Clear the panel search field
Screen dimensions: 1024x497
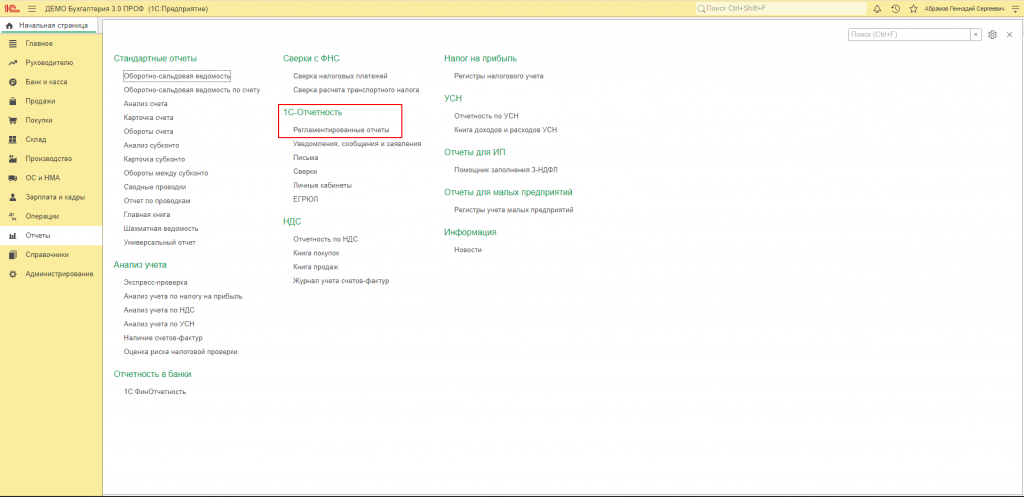(976, 35)
